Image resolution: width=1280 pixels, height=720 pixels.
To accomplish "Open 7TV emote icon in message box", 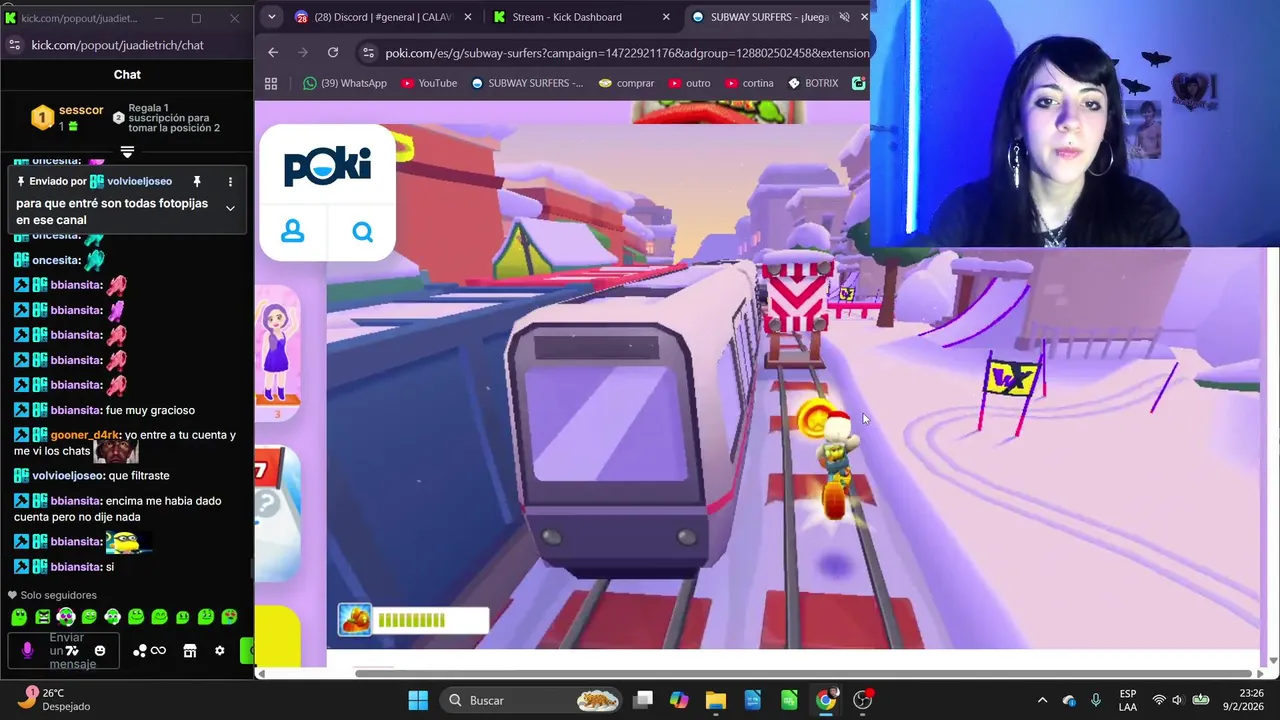I will click(x=71, y=651).
